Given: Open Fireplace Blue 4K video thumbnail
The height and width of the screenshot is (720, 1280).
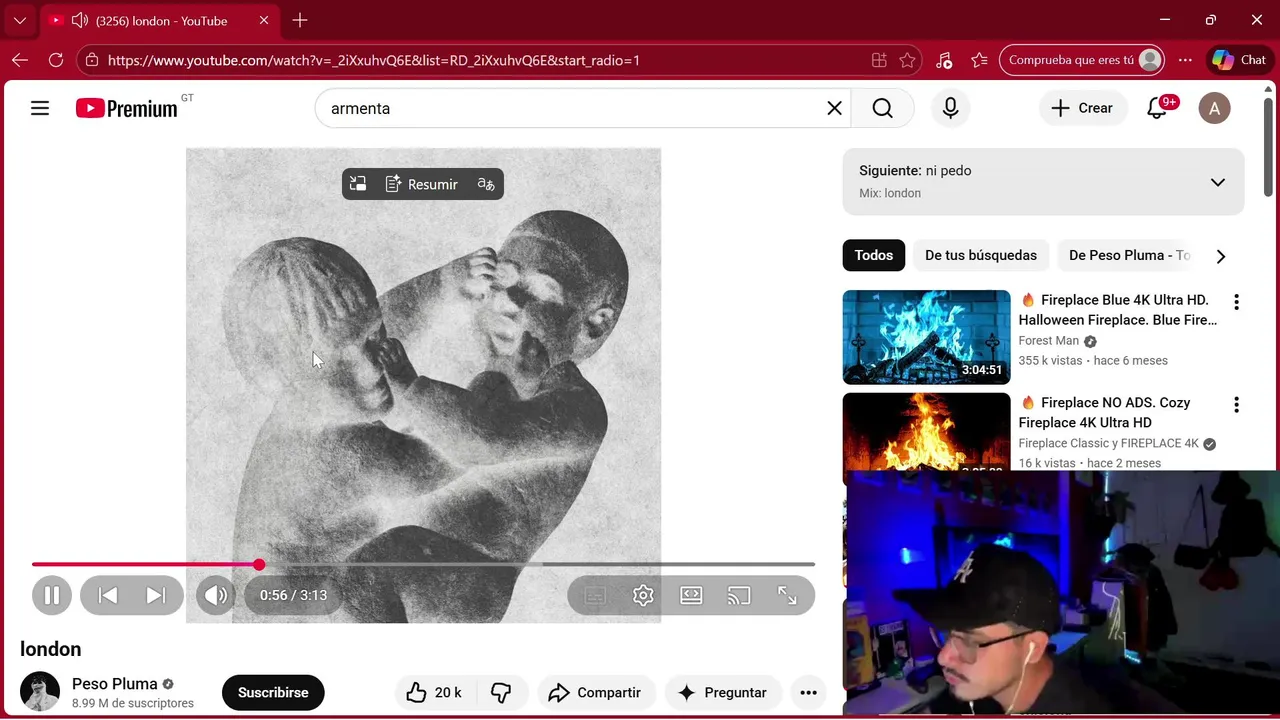Looking at the screenshot, I should [x=926, y=337].
